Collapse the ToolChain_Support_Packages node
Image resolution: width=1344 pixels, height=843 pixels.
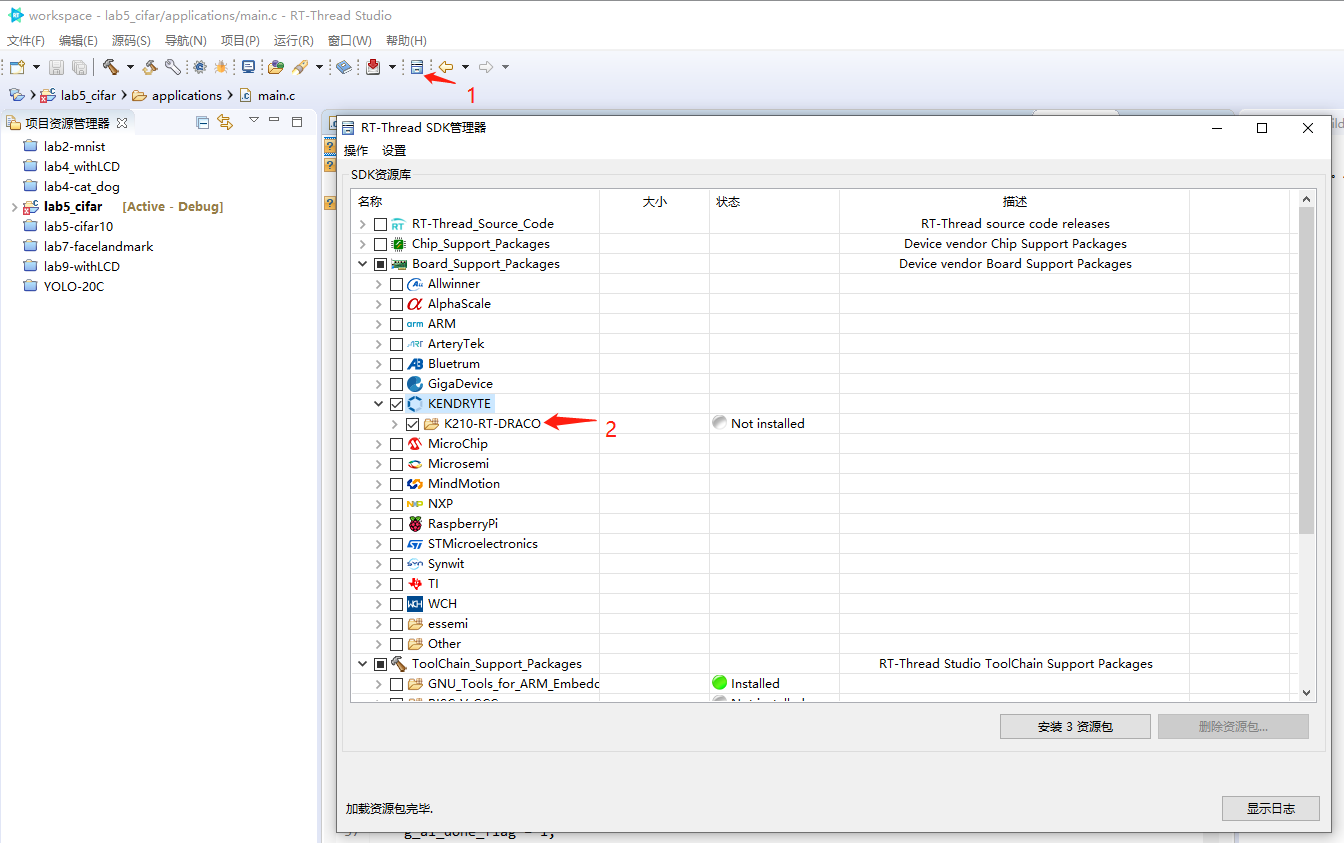(x=362, y=664)
